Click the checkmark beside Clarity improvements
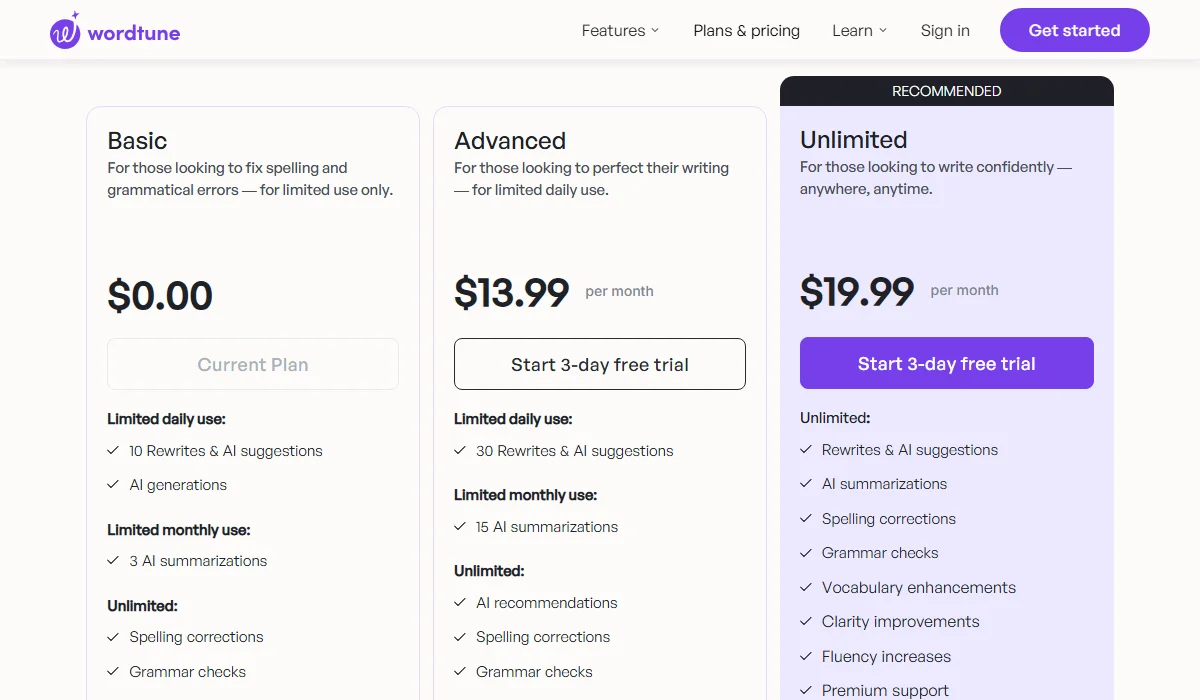Viewport: 1200px width, 700px height. coord(805,622)
